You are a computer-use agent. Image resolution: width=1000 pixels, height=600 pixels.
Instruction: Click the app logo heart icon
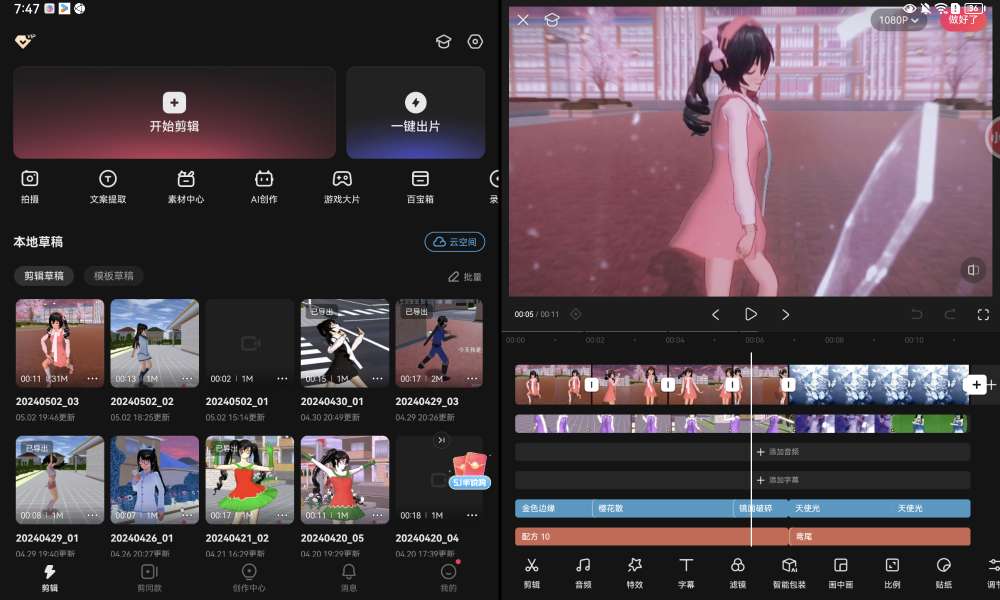[x=25, y=41]
